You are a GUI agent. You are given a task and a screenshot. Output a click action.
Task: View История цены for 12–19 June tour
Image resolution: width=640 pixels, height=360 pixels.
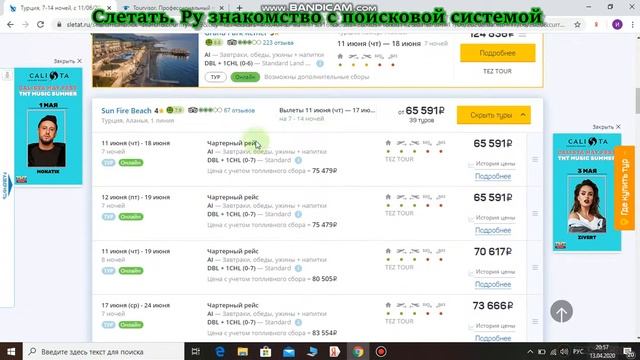pyautogui.click(x=495, y=218)
